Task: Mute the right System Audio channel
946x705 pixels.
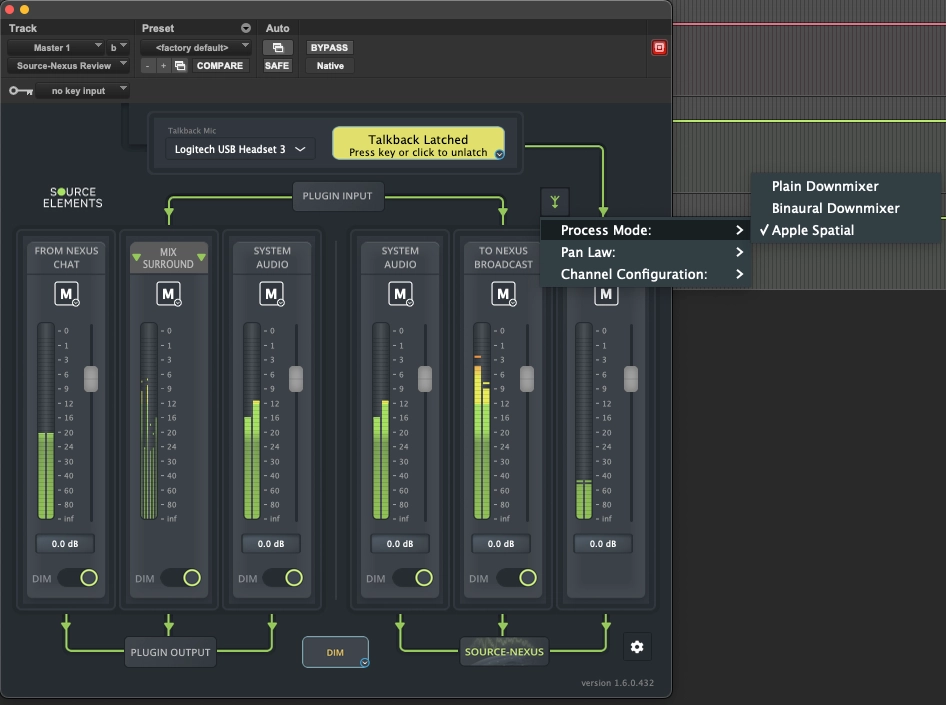Action: [401, 294]
